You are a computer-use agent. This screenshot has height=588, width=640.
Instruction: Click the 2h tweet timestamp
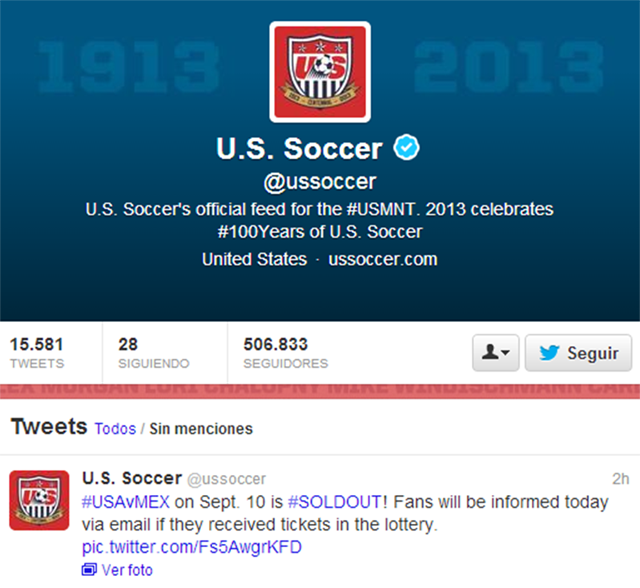620,479
